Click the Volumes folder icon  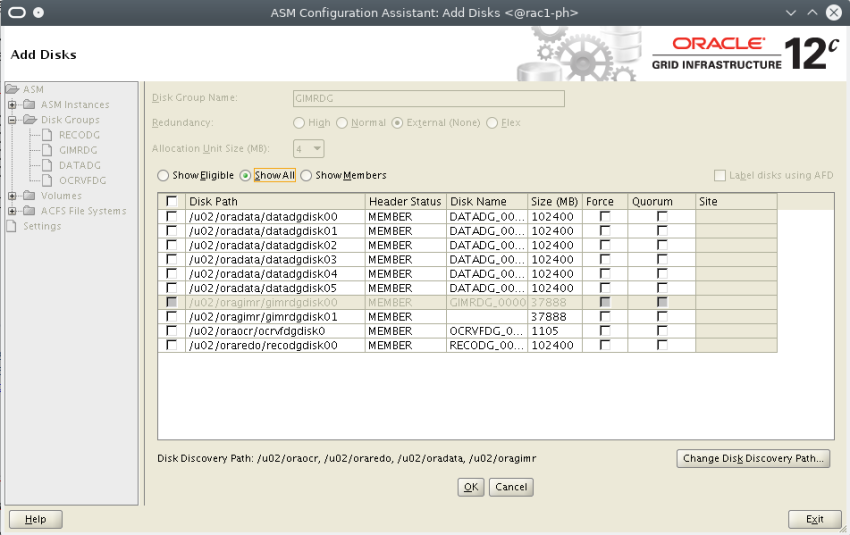point(29,195)
